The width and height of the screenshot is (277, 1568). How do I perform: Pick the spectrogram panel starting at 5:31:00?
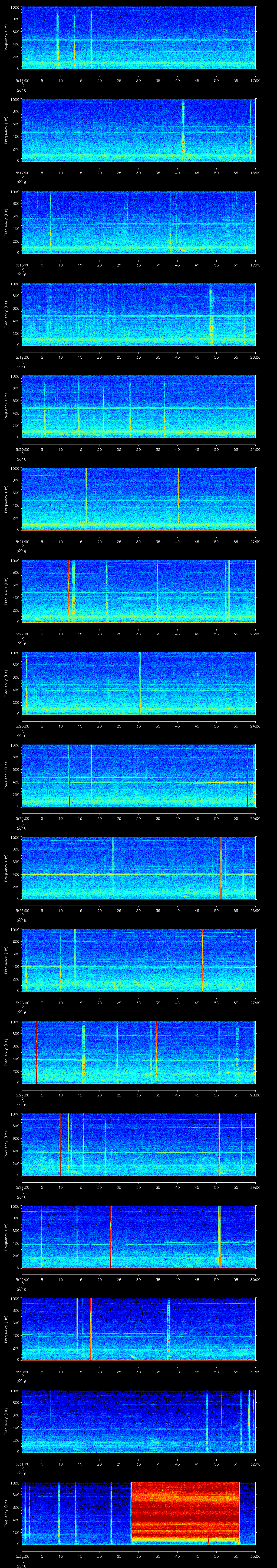[x=138, y=1421]
